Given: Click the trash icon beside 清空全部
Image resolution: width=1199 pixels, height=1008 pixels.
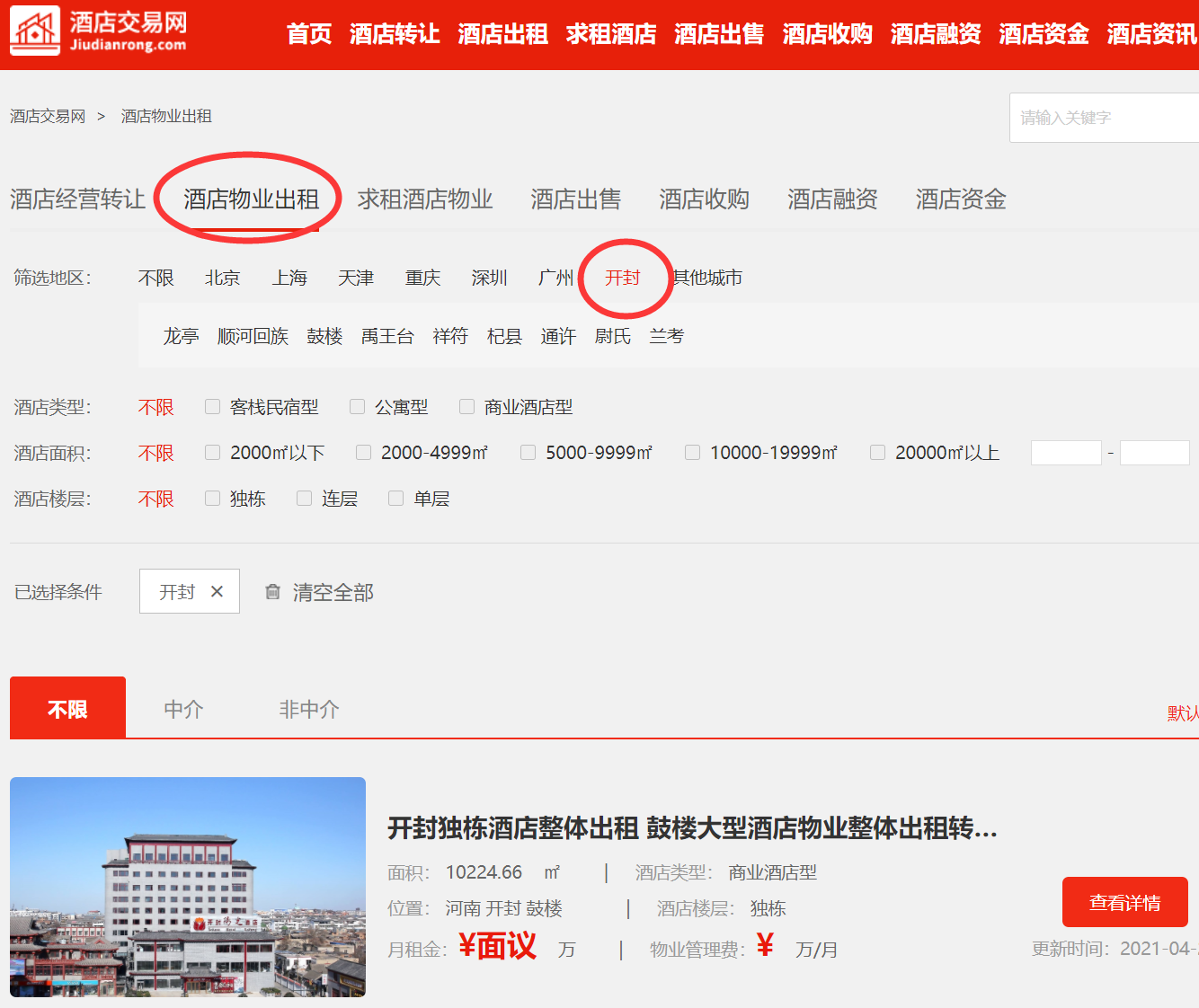Looking at the screenshot, I should pyautogui.click(x=272, y=592).
